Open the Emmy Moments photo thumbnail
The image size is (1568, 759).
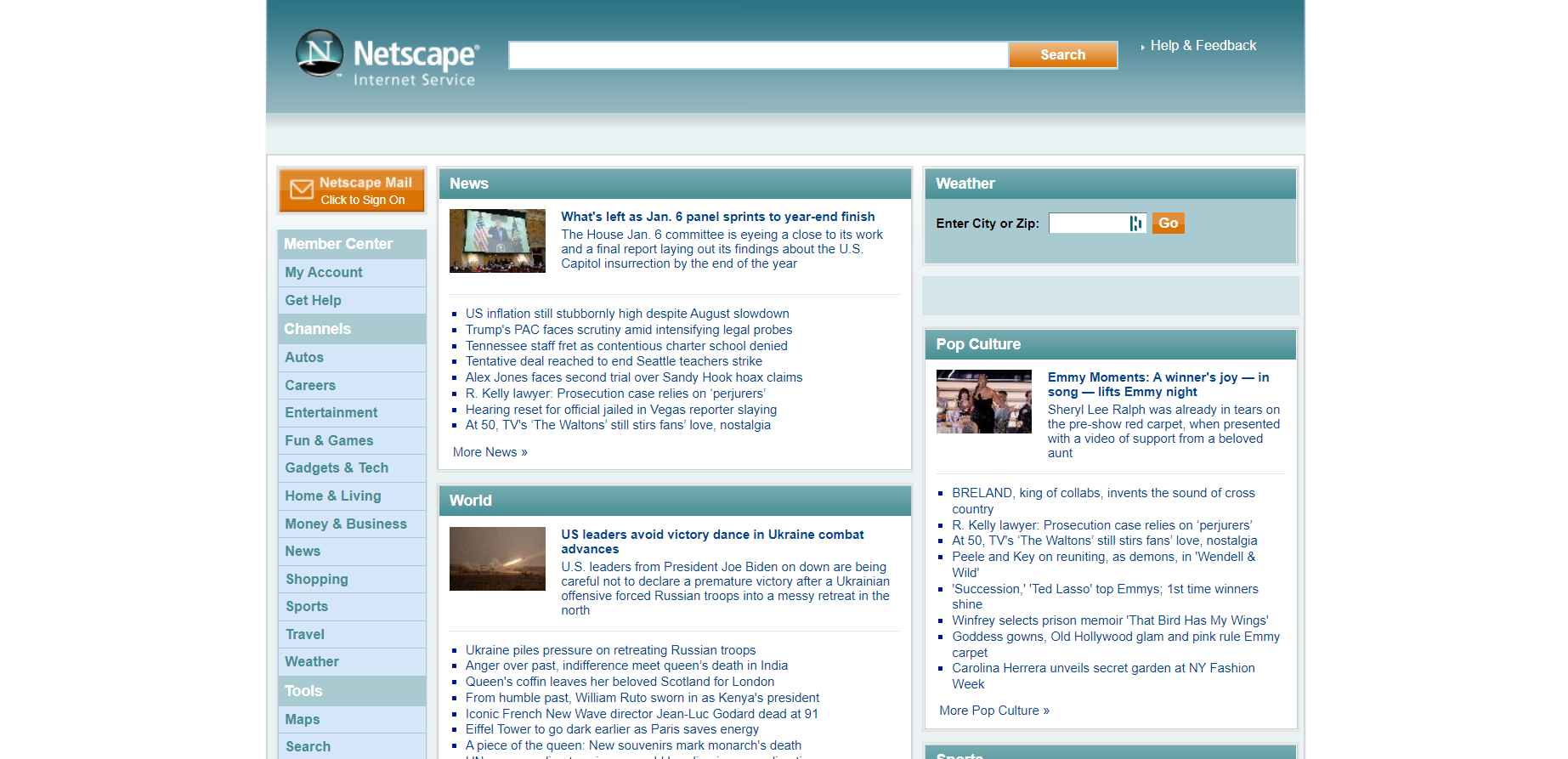[983, 402]
